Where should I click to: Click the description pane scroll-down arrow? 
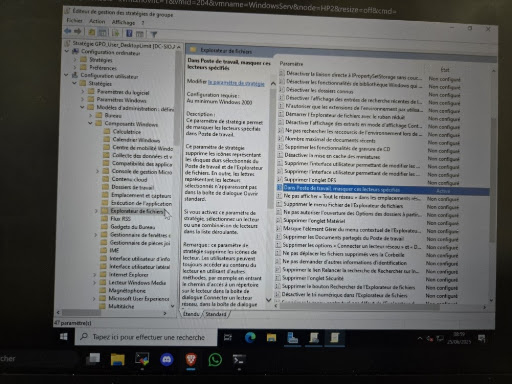pyautogui.click(x=269, y=300)
